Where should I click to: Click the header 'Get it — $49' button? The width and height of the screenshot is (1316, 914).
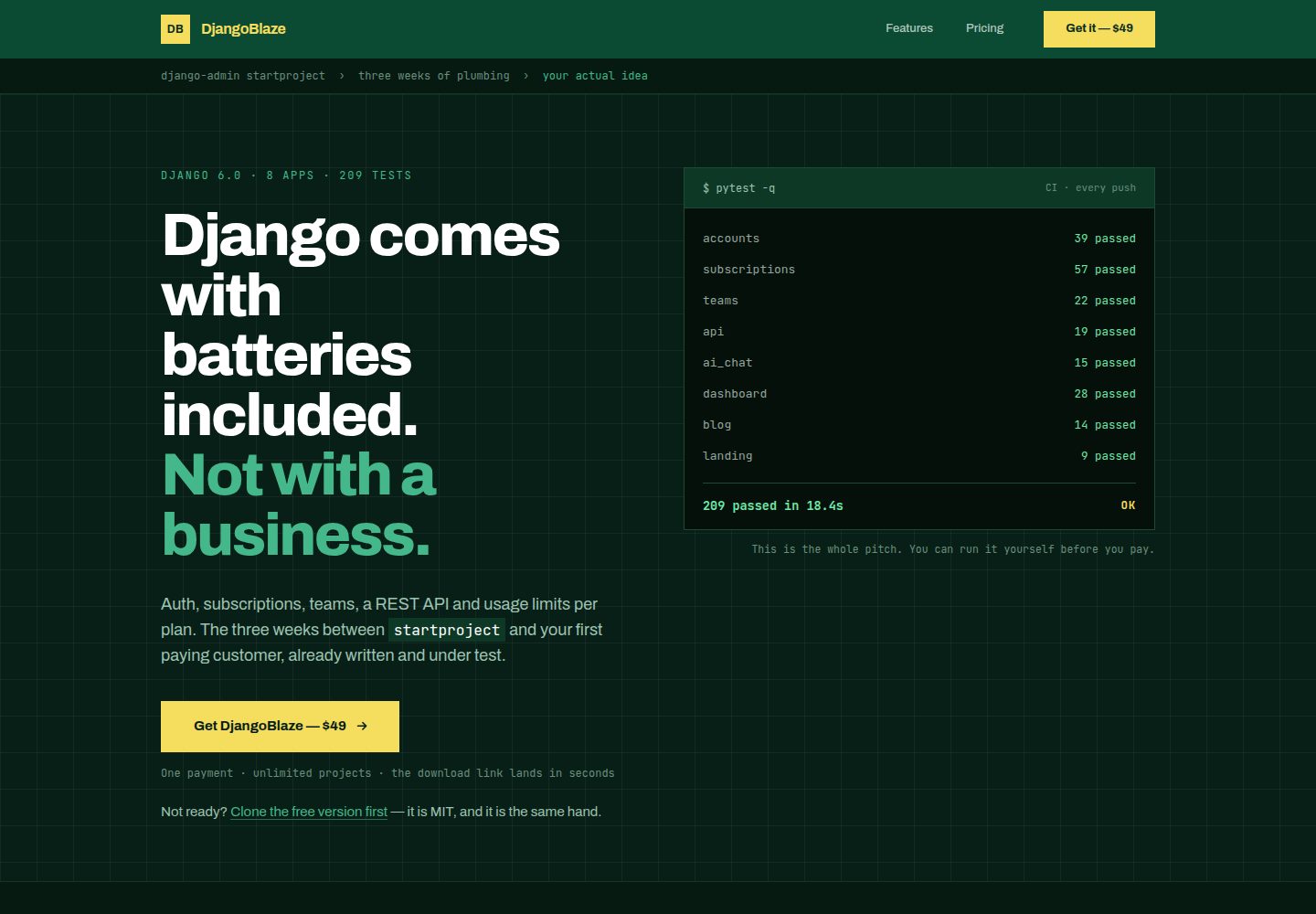pos(1099,29)
